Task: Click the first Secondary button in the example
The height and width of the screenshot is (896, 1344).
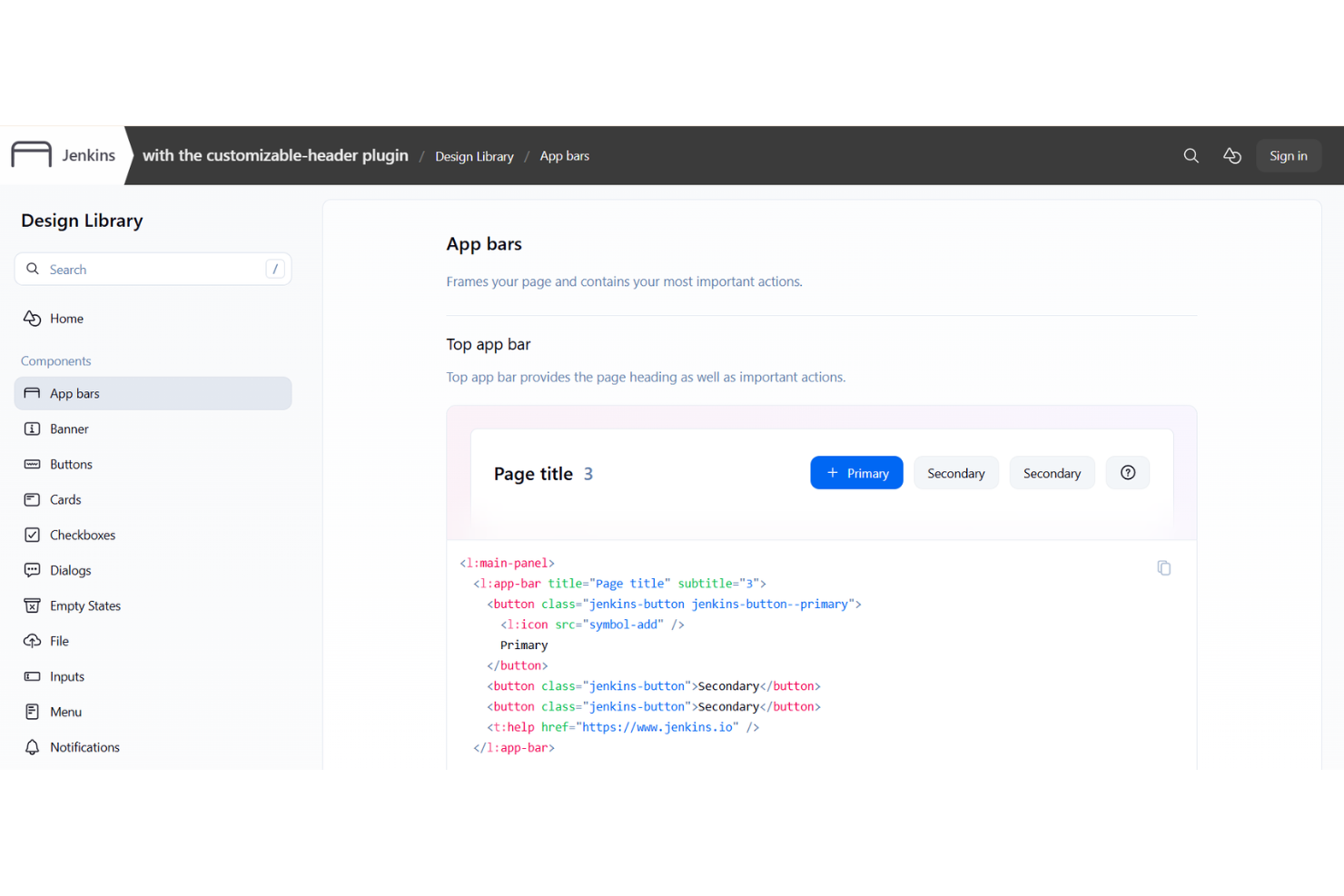Action: coord(955,472)
